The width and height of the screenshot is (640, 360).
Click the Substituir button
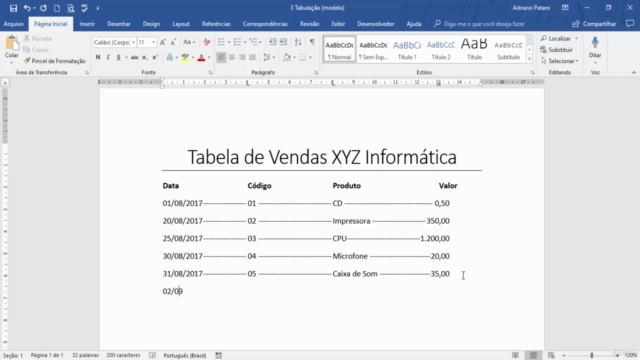[556, 50]
